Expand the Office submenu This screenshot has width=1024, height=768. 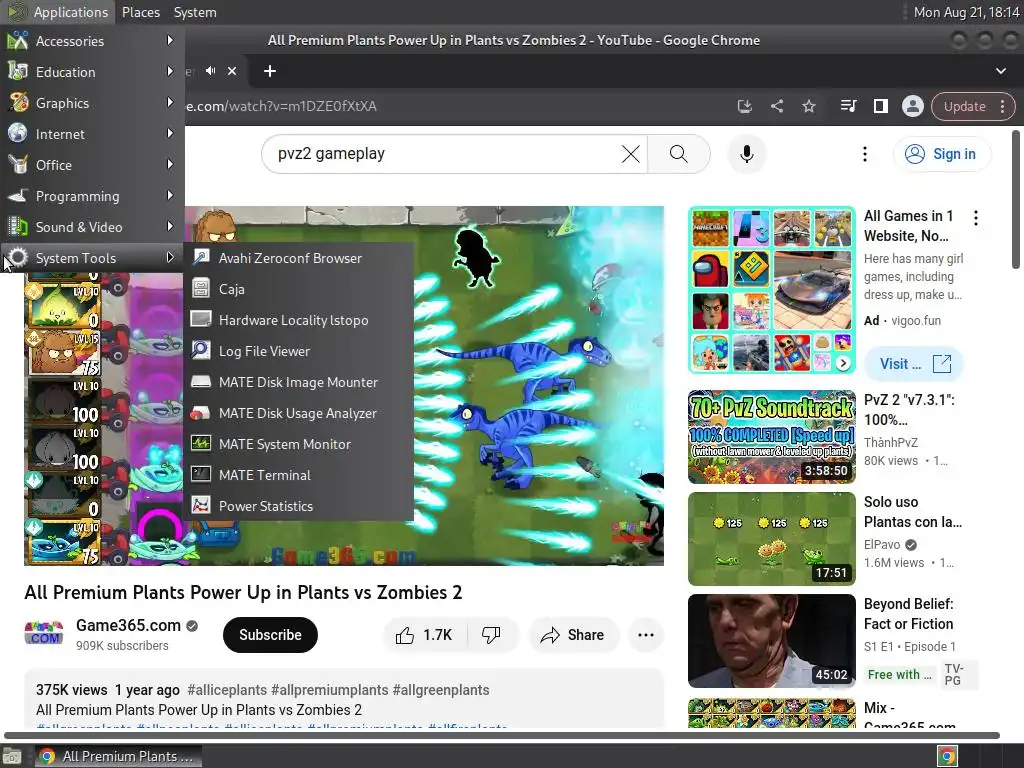coord(92,165)
